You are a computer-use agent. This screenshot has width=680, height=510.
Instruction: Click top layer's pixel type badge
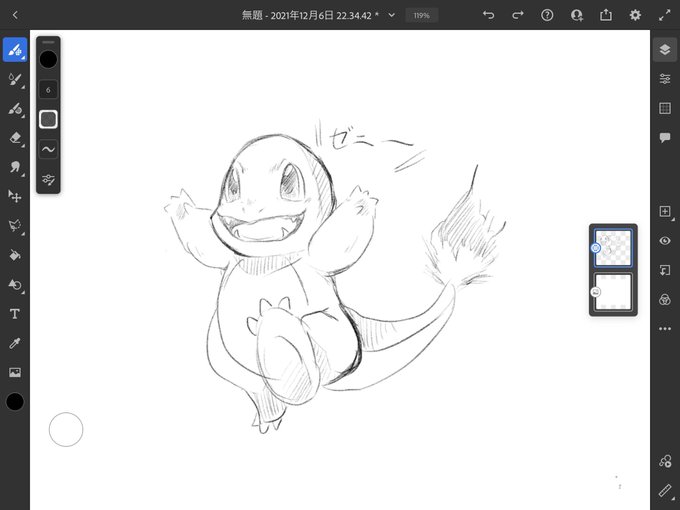coord(595,248)
